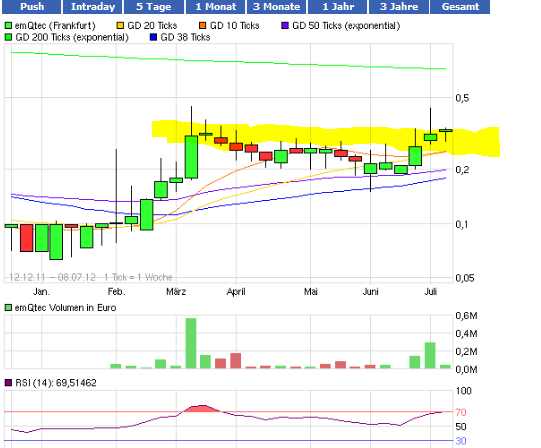Select the 1 Monat tab

(x=215, y=7)
